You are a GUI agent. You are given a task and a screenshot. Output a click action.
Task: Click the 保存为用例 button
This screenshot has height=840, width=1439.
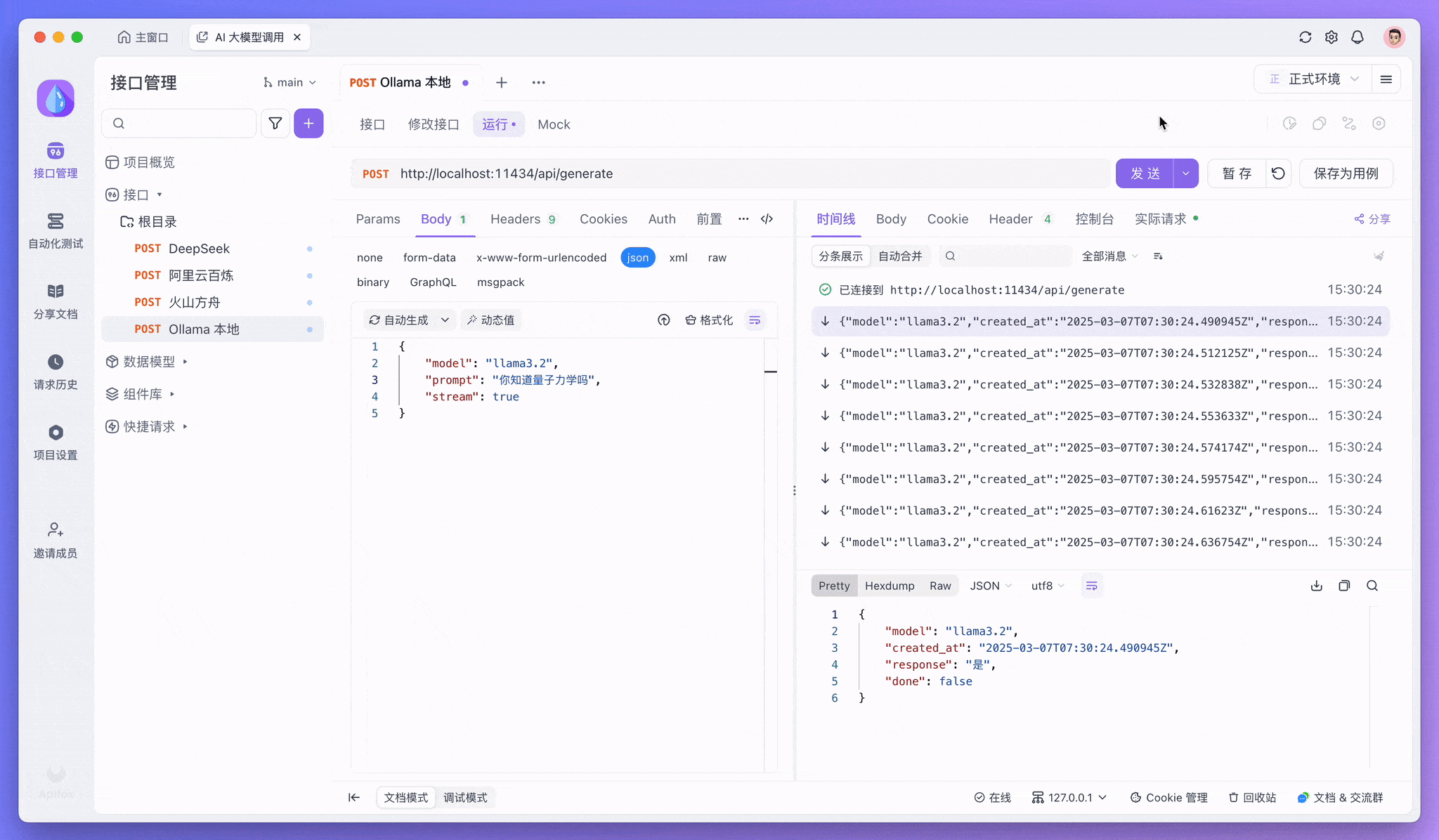click(1346, 173)
